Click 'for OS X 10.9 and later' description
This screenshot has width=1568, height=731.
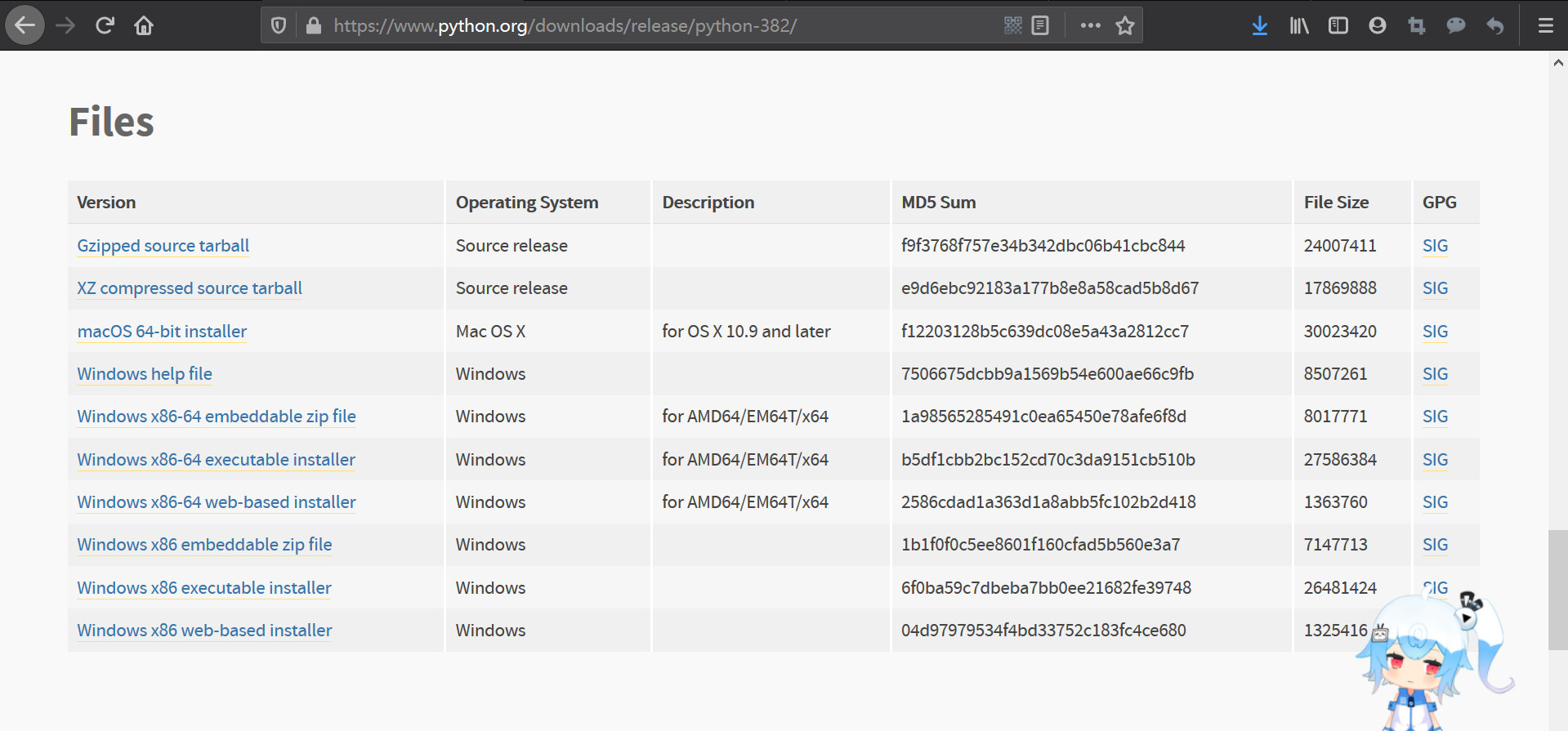(746, 332)
